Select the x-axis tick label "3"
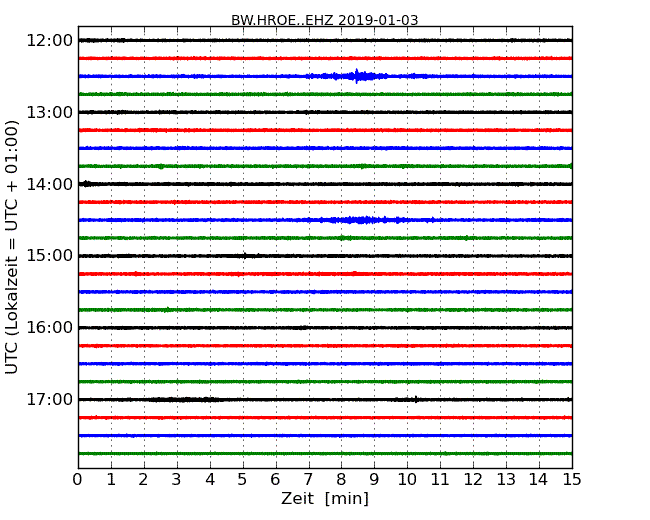 pyautogui.click(x=177, y=480)
